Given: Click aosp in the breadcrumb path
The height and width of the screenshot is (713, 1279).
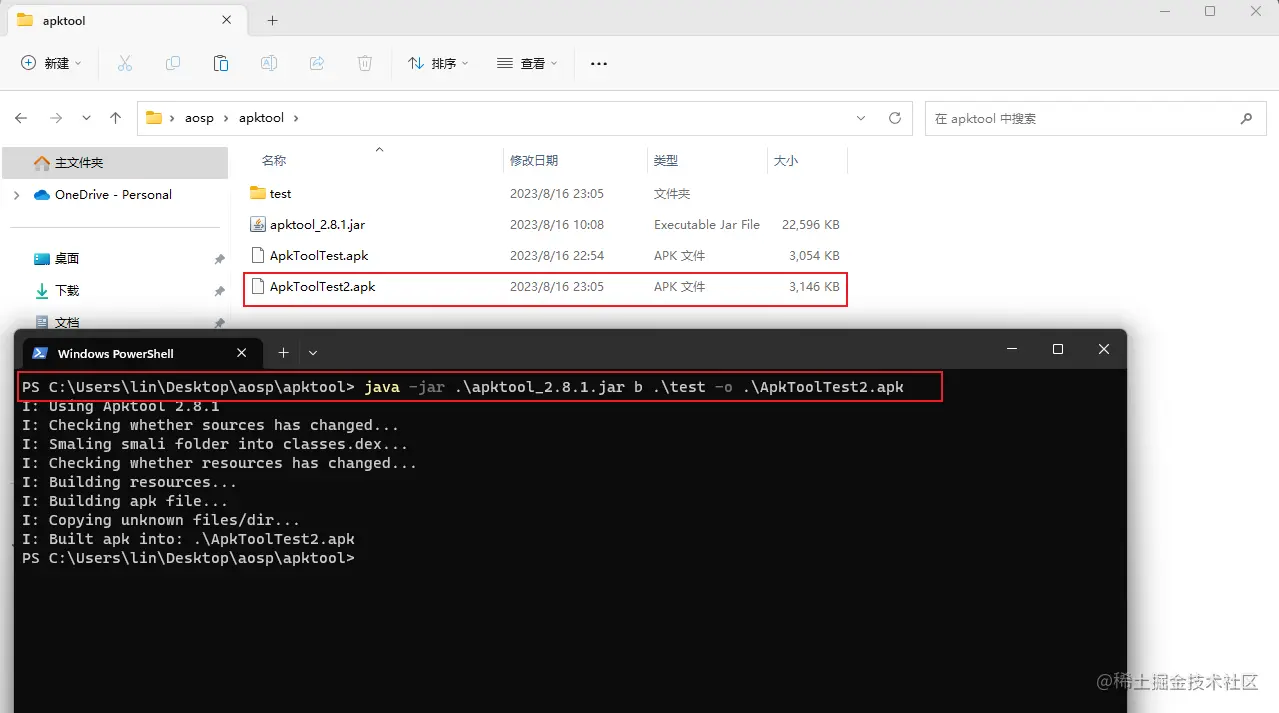Looking at the screenshot, I should click(x=199, y=118).
